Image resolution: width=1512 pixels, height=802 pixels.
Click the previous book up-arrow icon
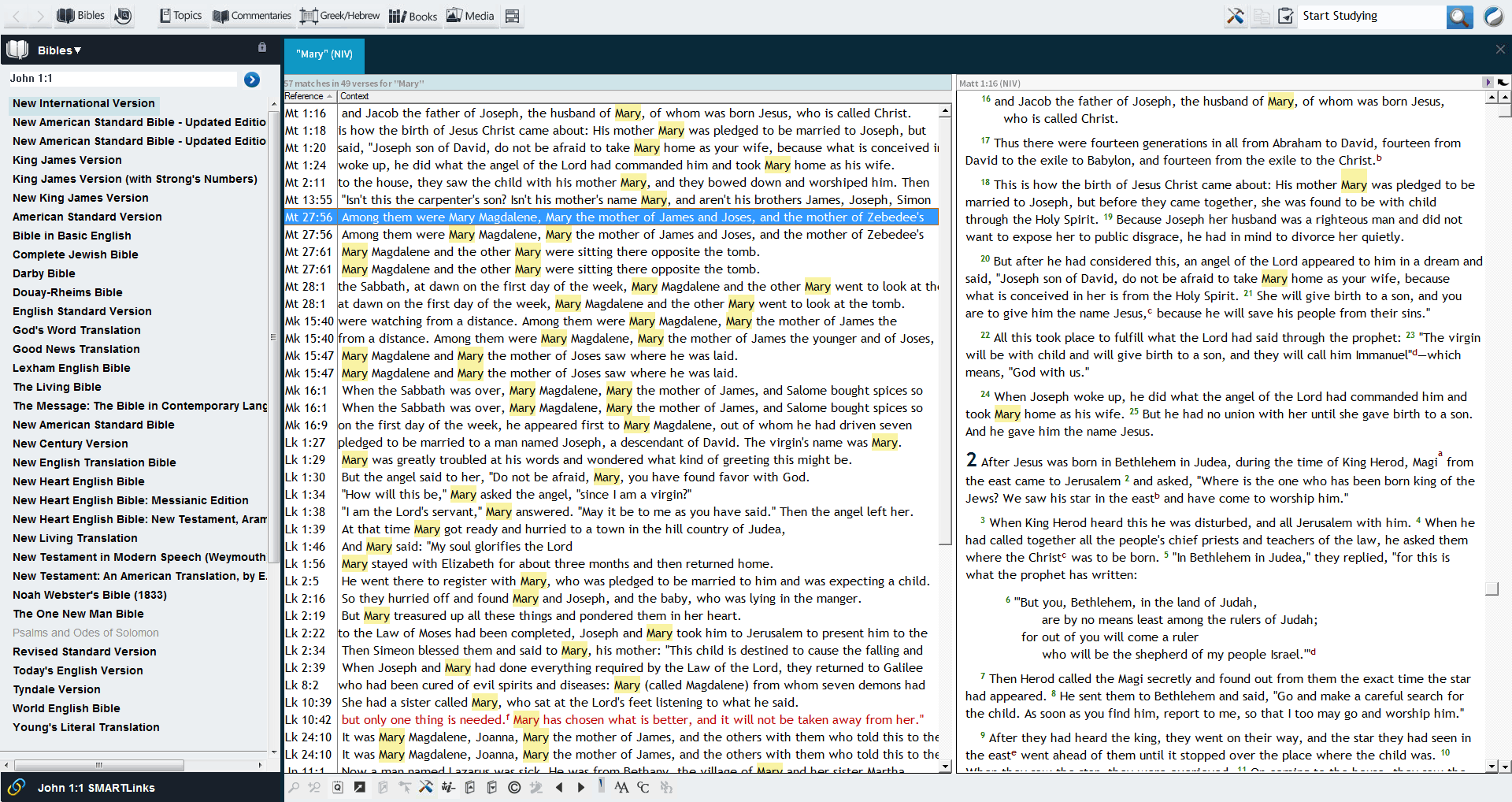[470, 787]
